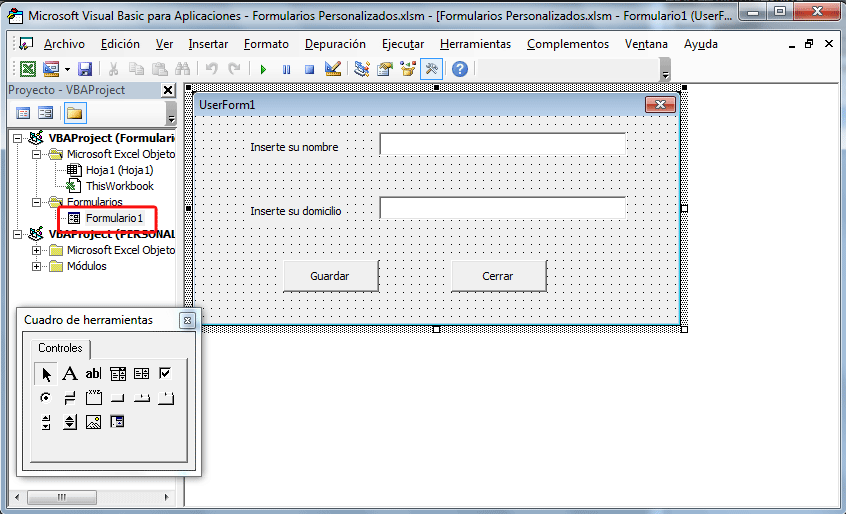The height and width of the screenshot is (514, 846).
Task: Click the Cut scissors icon
Action: pyautogui.click(x=113, y=69)
